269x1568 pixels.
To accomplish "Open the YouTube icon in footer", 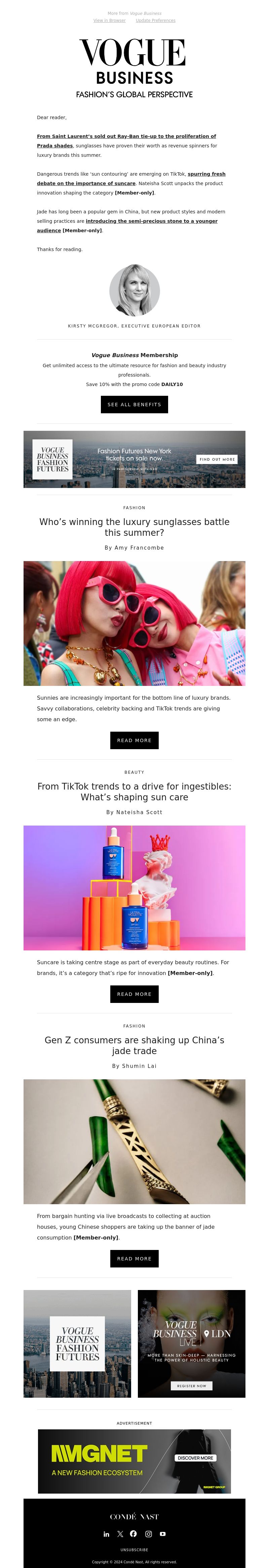I will tap(162, 1534).
